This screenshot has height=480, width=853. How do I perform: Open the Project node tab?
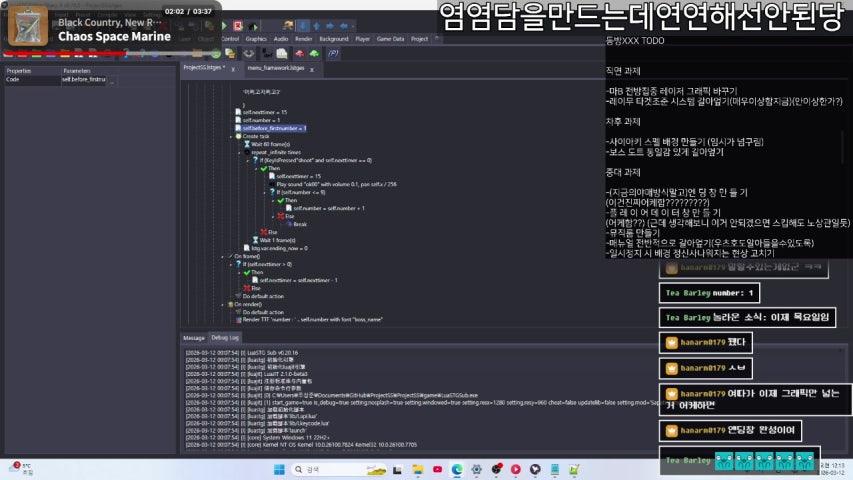(419, 39)
